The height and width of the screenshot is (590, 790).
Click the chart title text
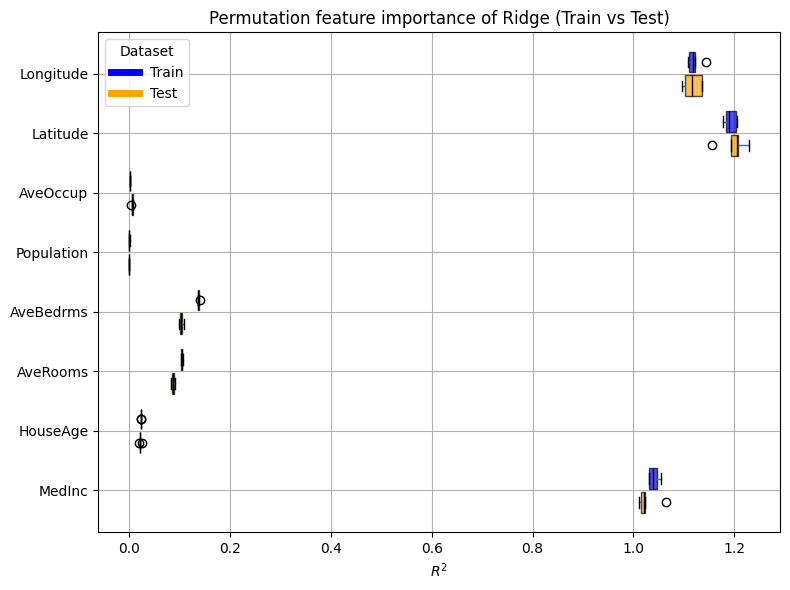pos(439,18)
